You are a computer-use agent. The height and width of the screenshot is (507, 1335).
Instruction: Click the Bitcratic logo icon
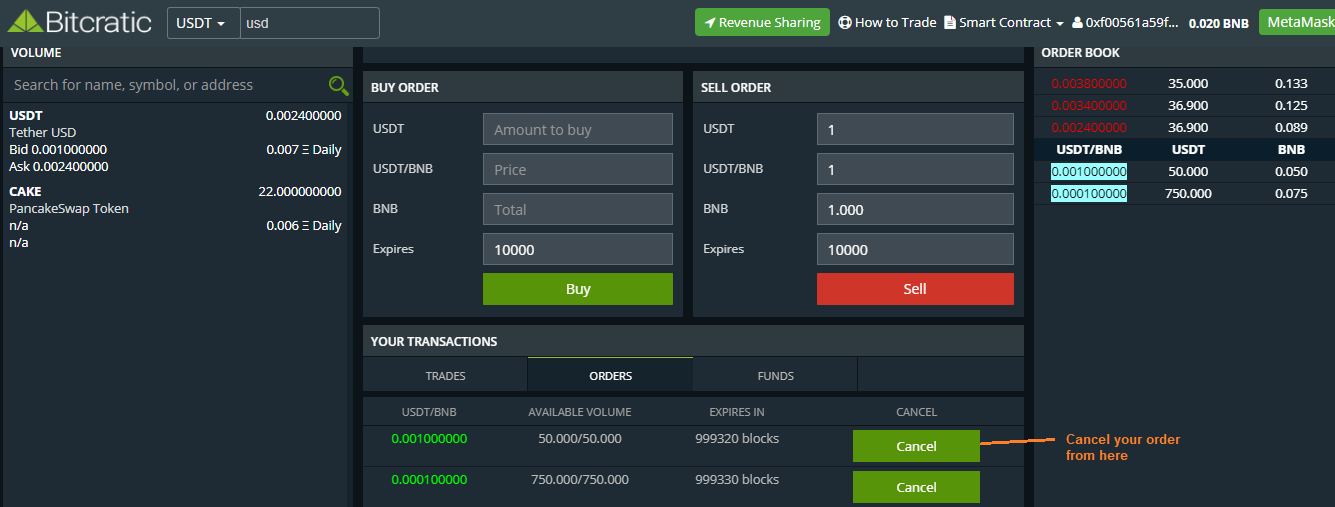25,21
